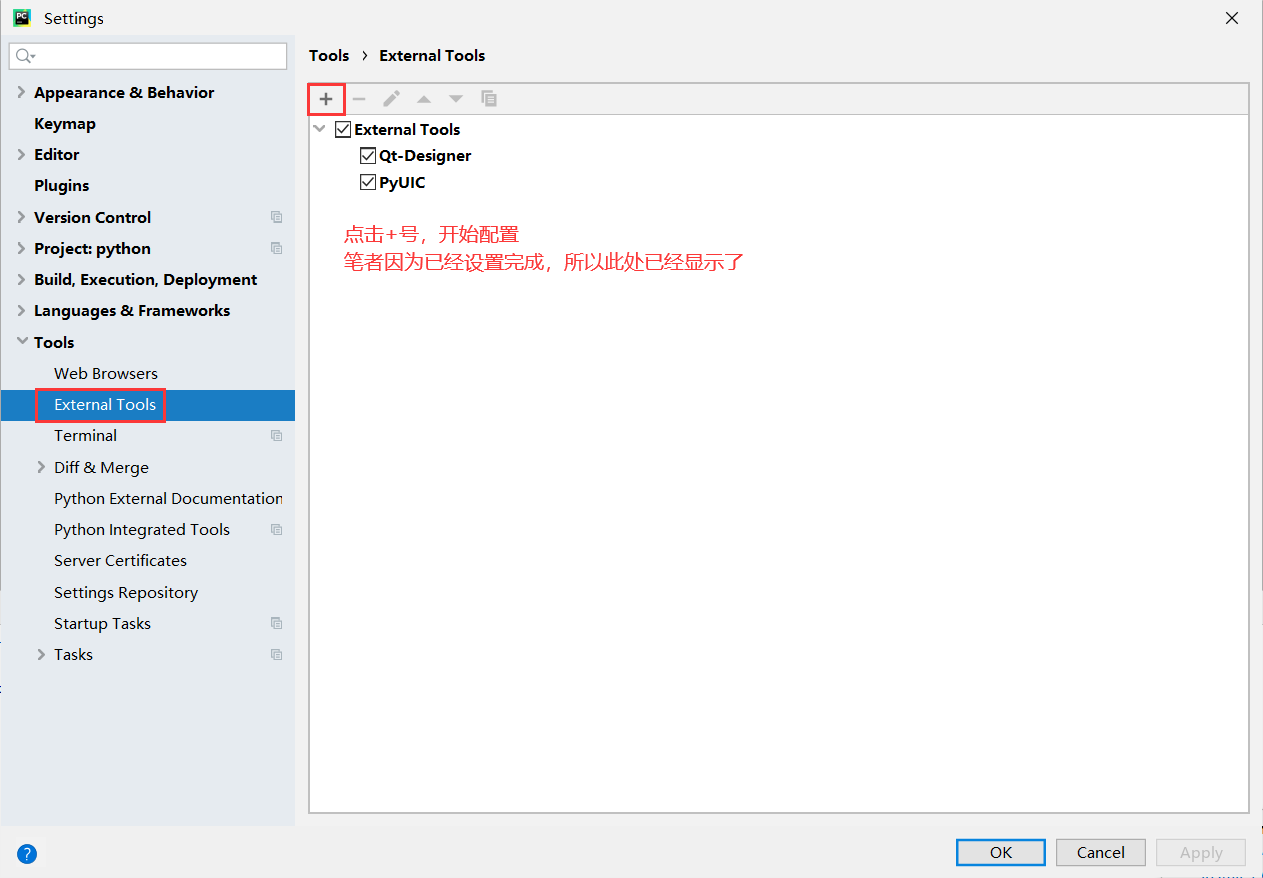Screen dimensions: 1263x878
Task: Open Terminal settings page
Action: [86, 436]
